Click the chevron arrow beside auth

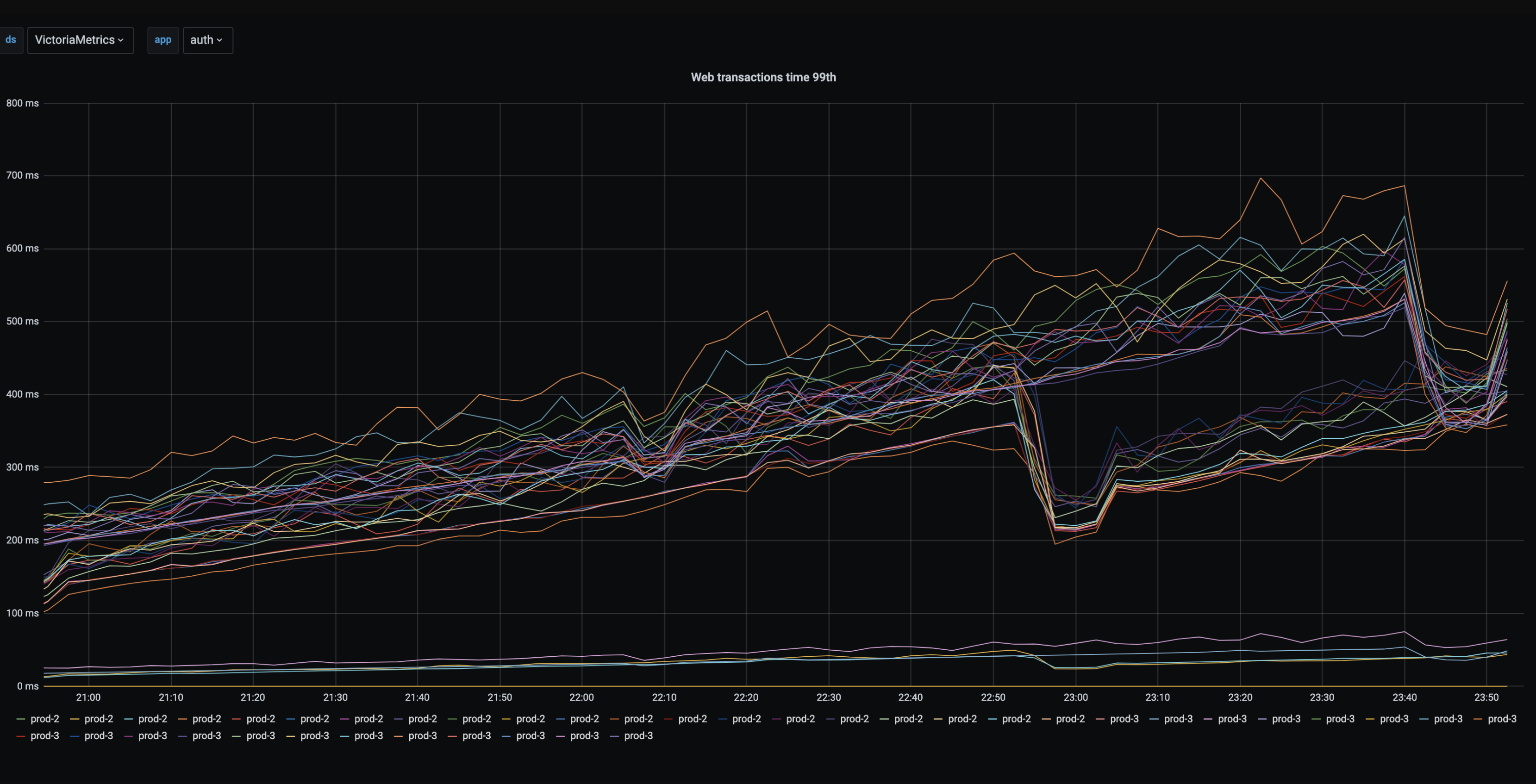pyautogui.click(x=220, y=40)
